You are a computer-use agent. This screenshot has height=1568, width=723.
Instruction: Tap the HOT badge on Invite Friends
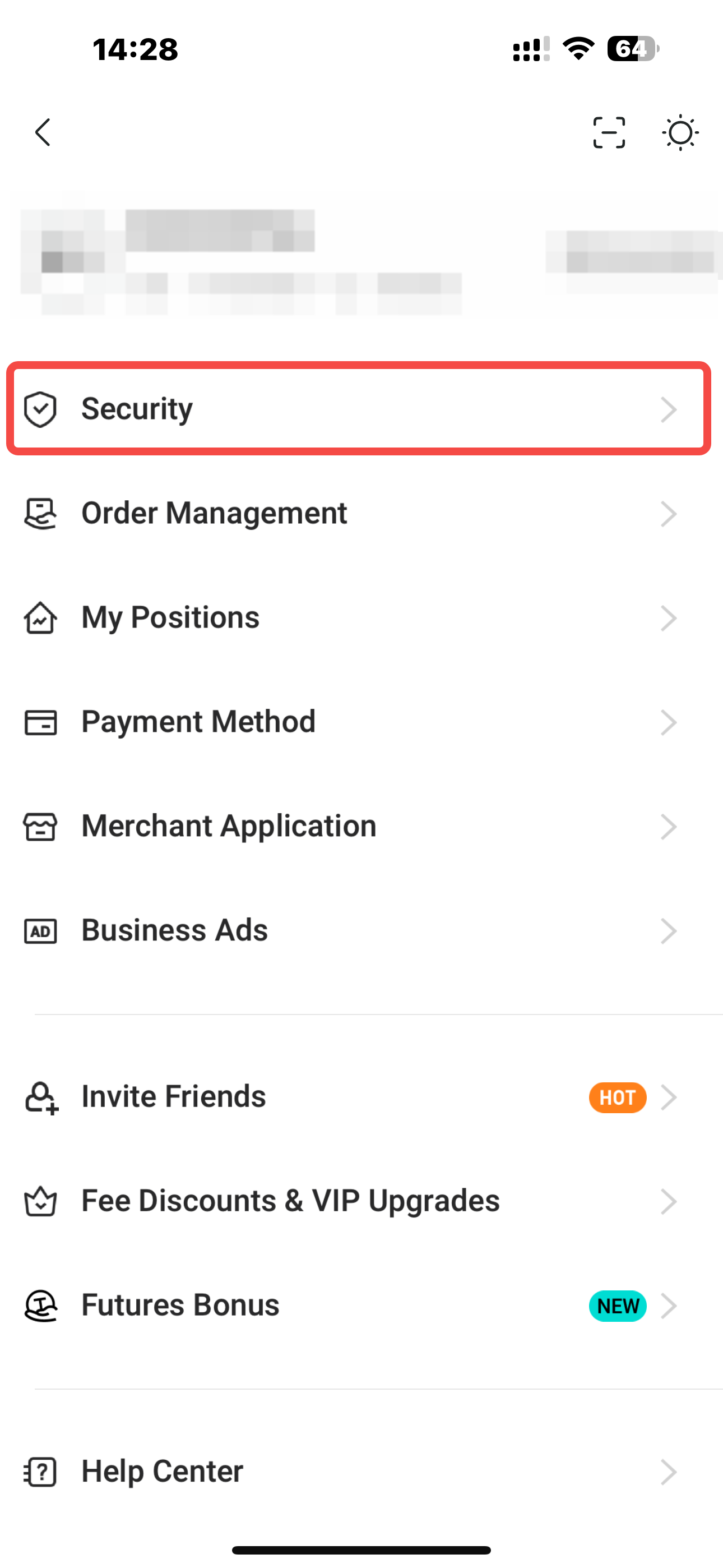pos(617,1097)
